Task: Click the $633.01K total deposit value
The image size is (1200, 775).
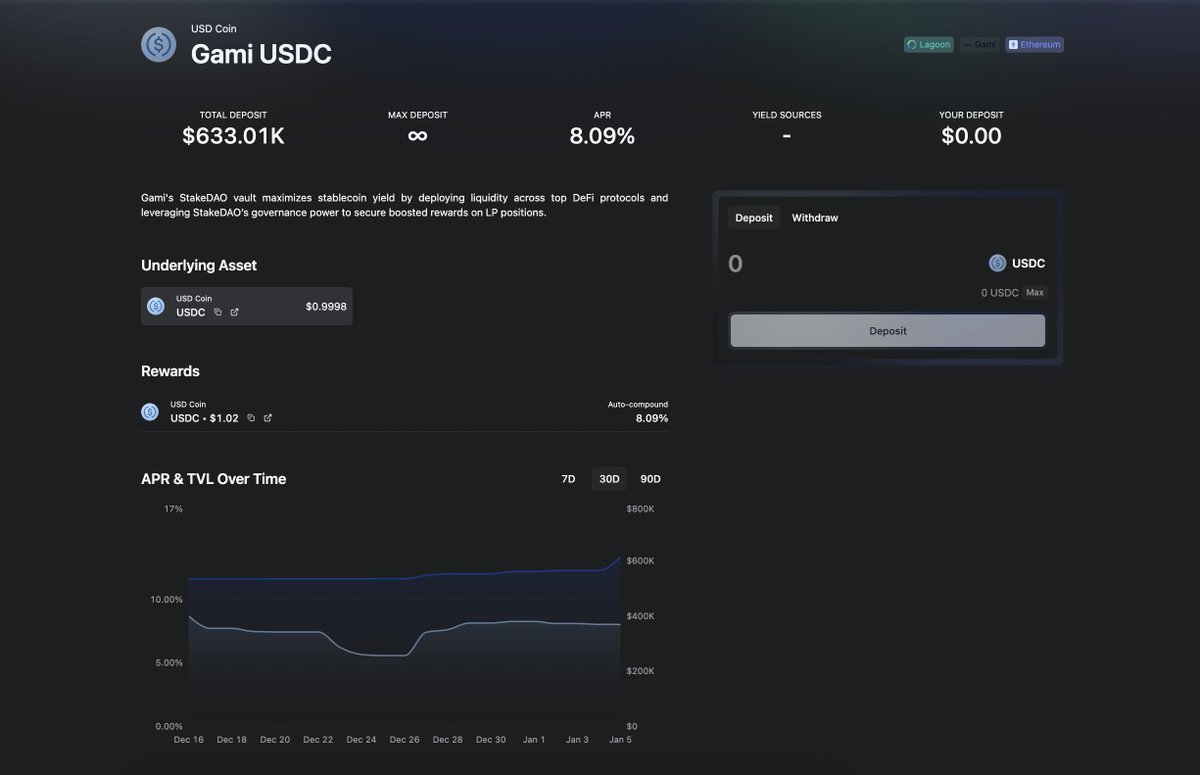Action: pyautogui.click(x=233, y=136)
